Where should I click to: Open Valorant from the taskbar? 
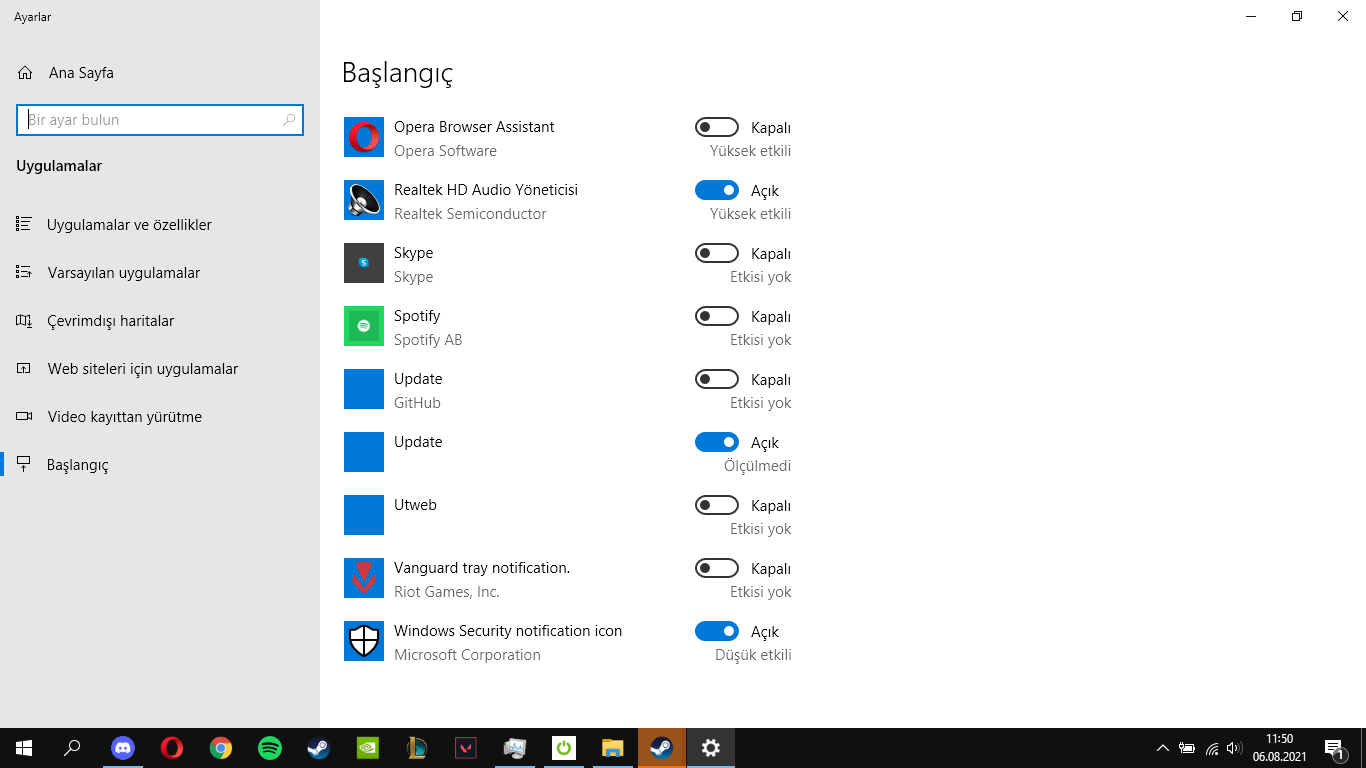[x=466, y=748]
